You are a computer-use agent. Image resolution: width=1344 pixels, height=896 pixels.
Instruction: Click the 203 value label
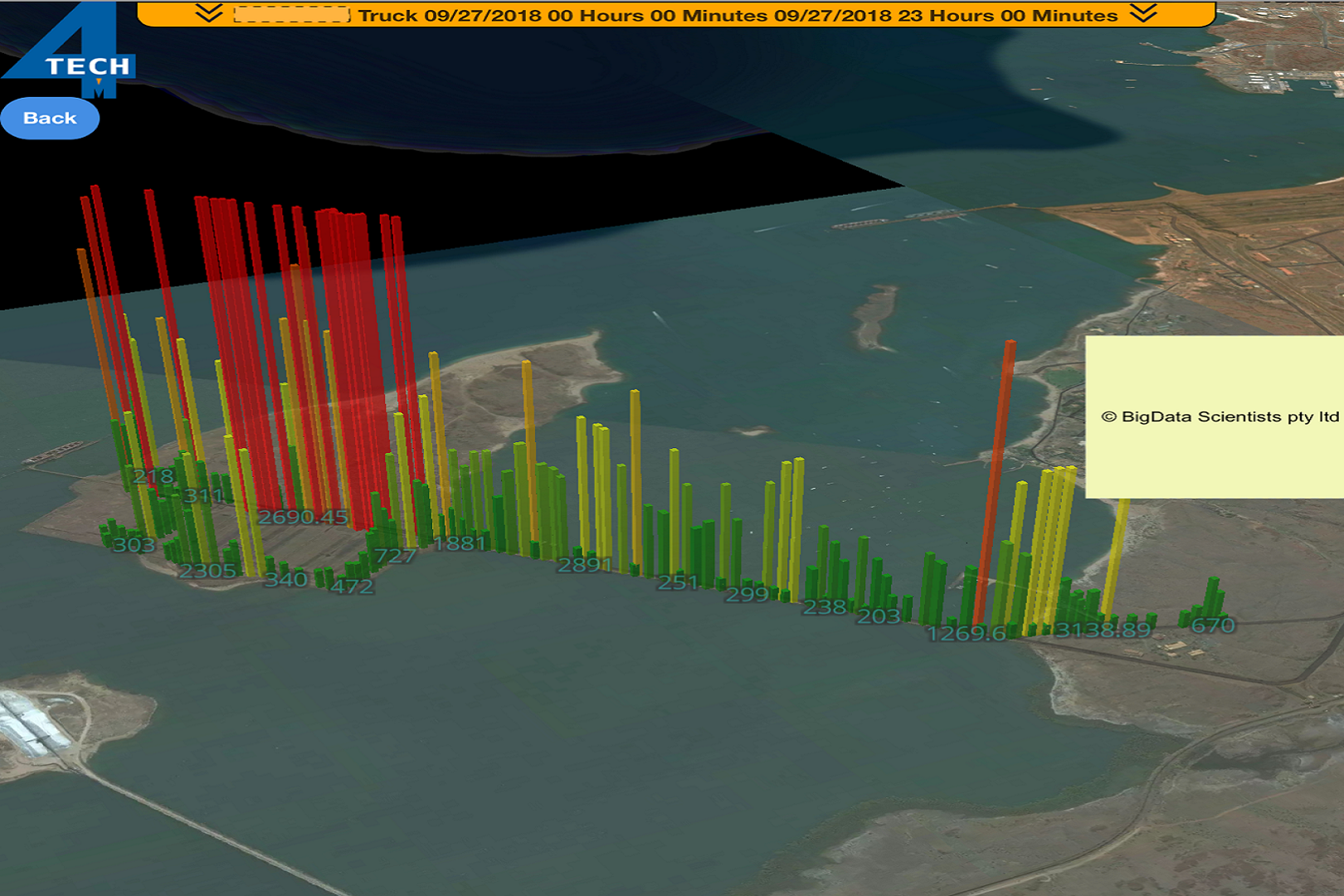pyautogui.click(x=878, y=616)
